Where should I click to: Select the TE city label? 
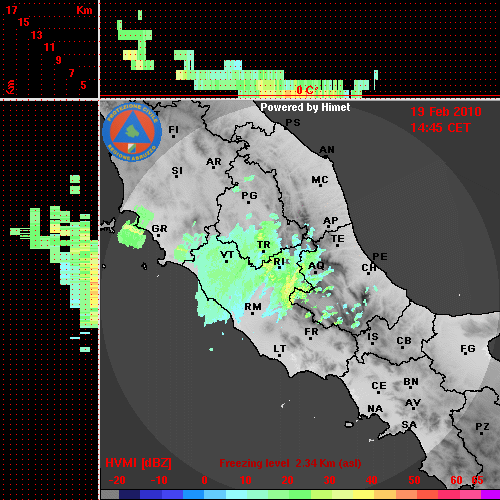pyautogui.click(x=338, y=239)
